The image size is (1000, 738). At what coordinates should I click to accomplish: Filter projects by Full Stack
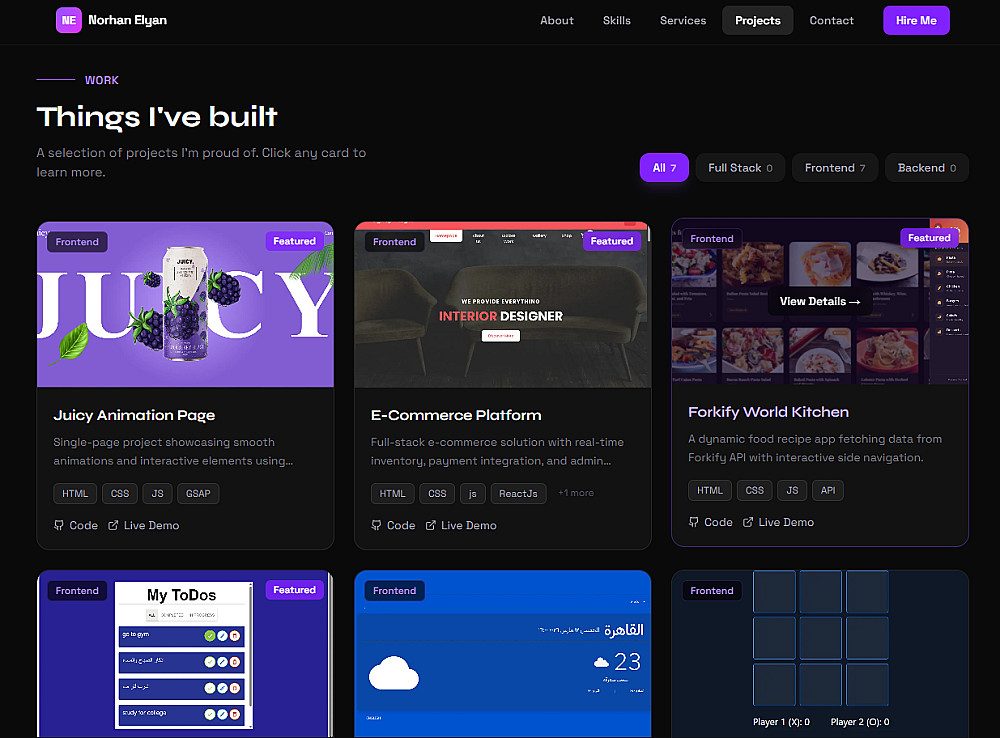(x=740, y=168)
